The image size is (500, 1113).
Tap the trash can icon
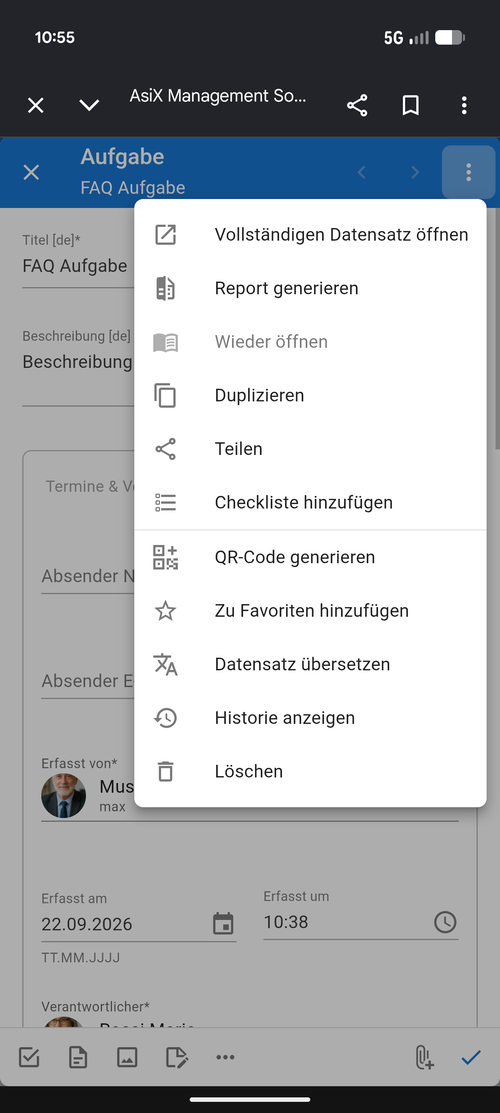165,772
